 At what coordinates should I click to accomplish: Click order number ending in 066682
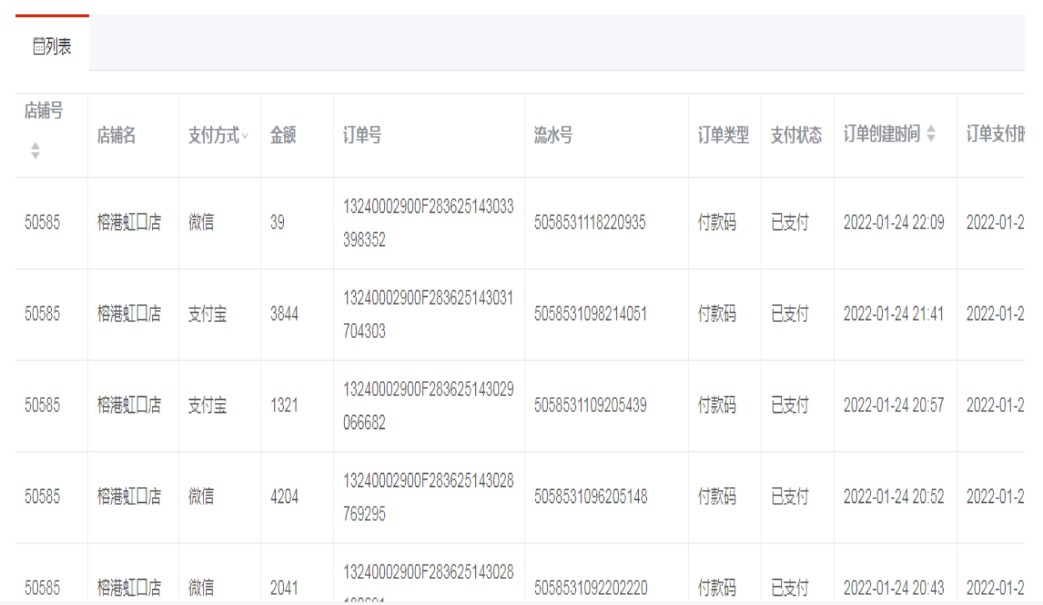click(x=428, y=405)
